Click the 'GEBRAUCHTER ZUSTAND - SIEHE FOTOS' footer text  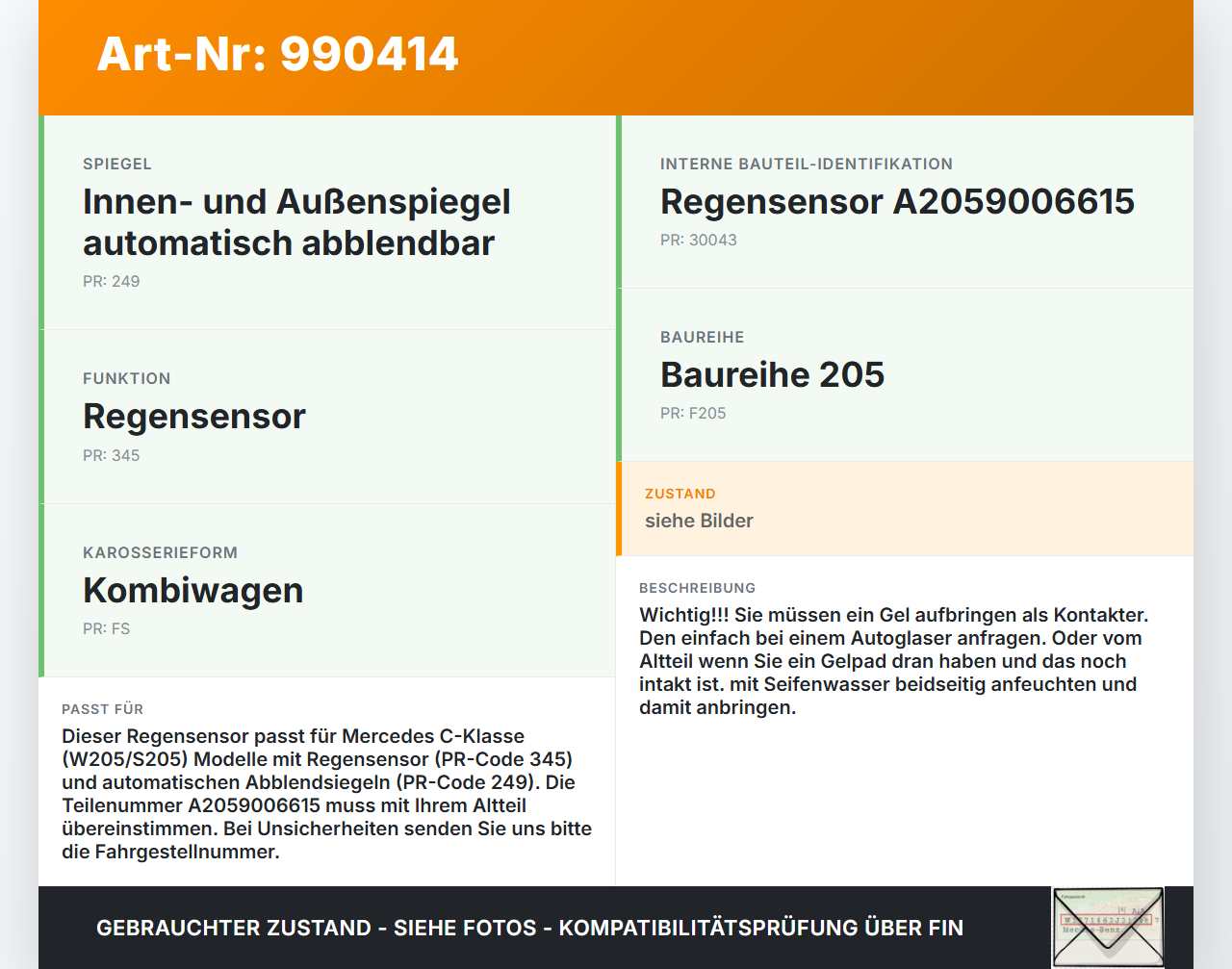[x=529, y=928]
